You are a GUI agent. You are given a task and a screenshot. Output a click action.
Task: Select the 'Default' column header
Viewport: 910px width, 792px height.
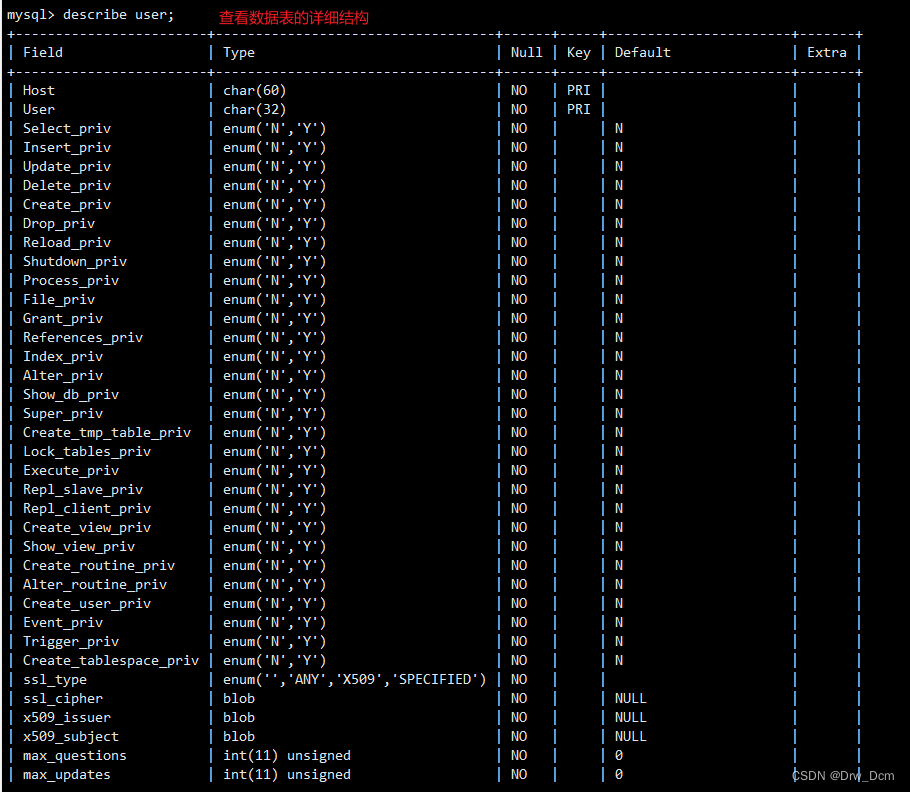[642, 52]
